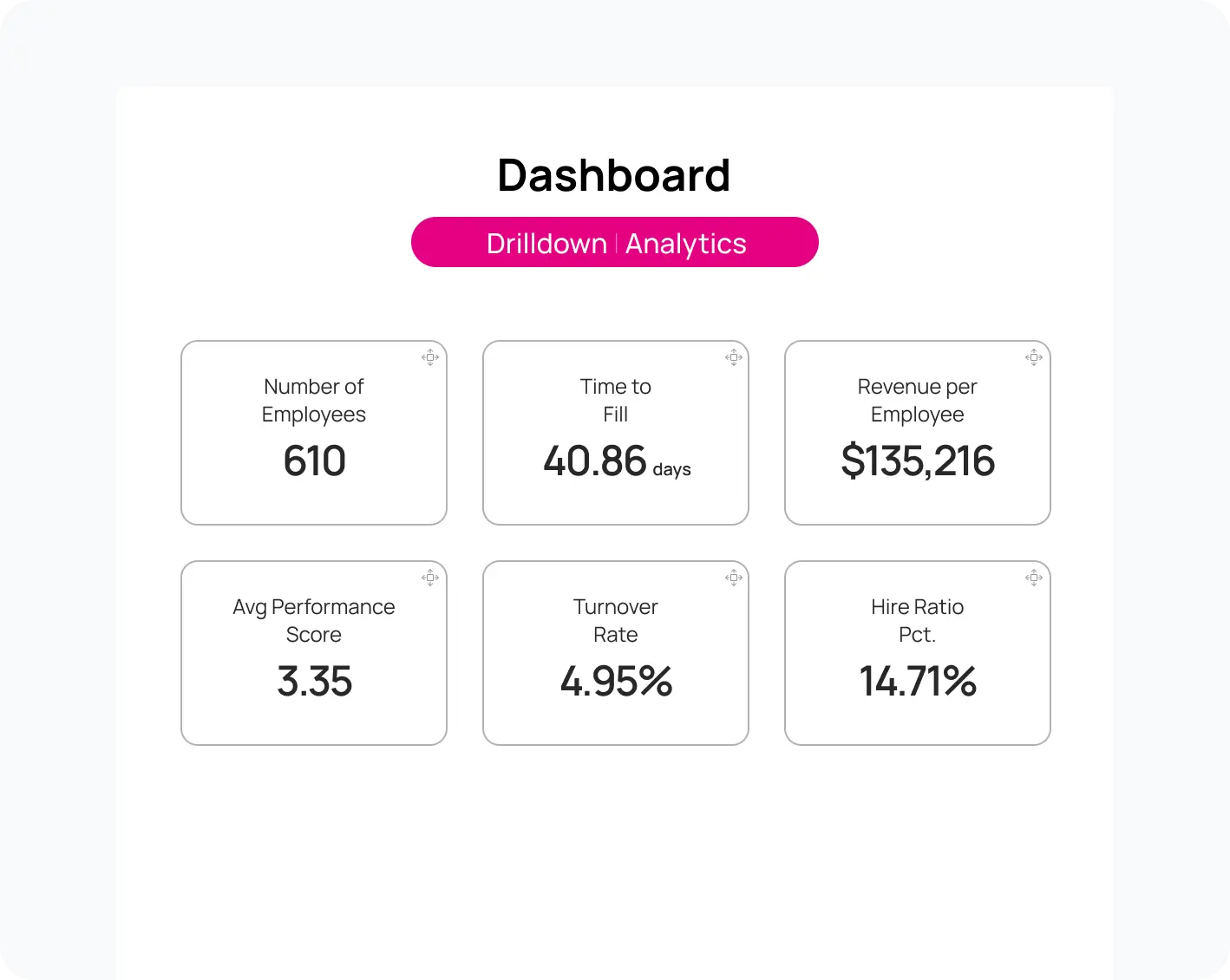
Task: Click the $135,216 revenue figure
Action: [x=917, y=461]
